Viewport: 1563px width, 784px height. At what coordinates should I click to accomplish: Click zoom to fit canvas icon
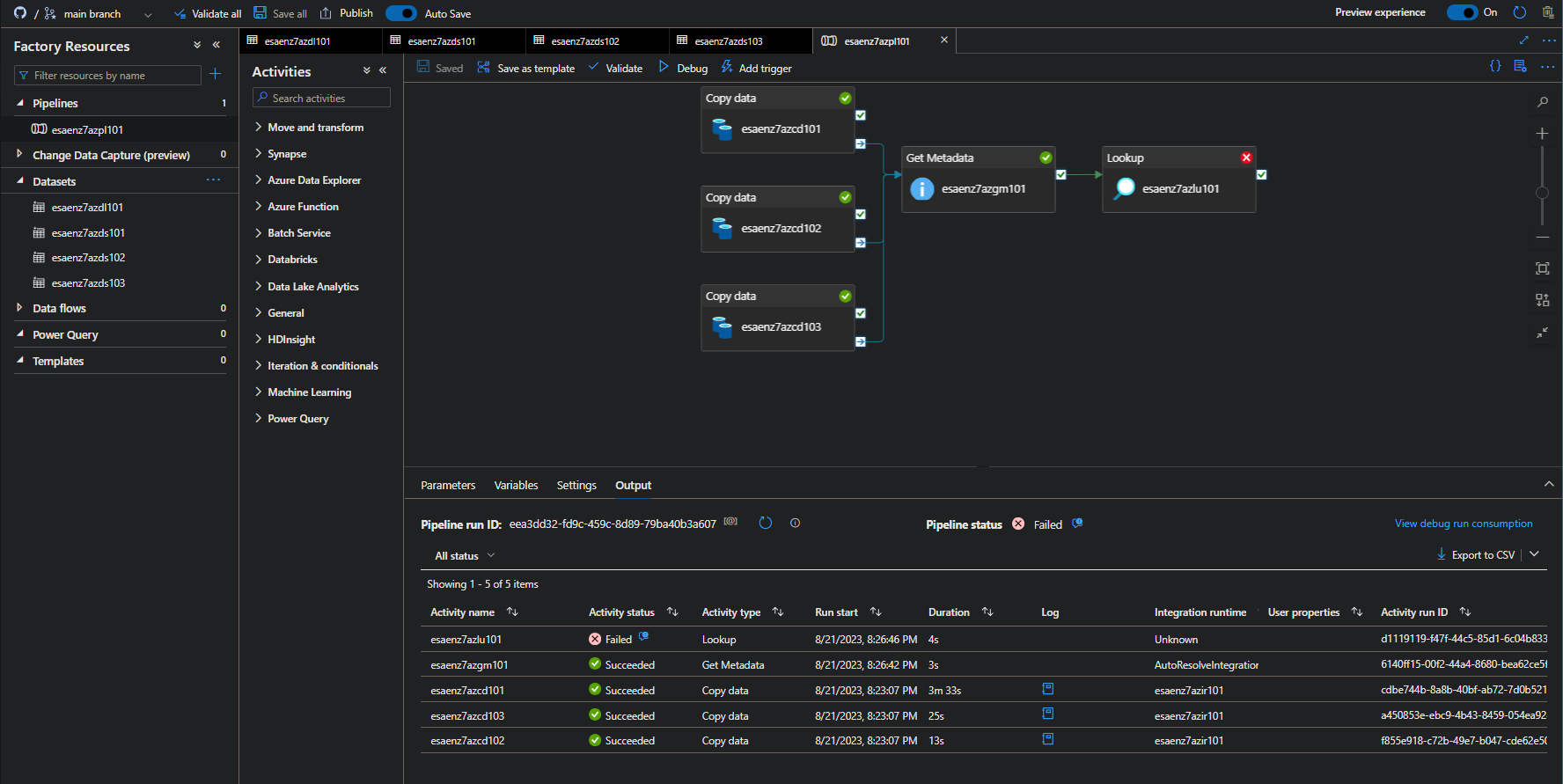coord(1542,268)
